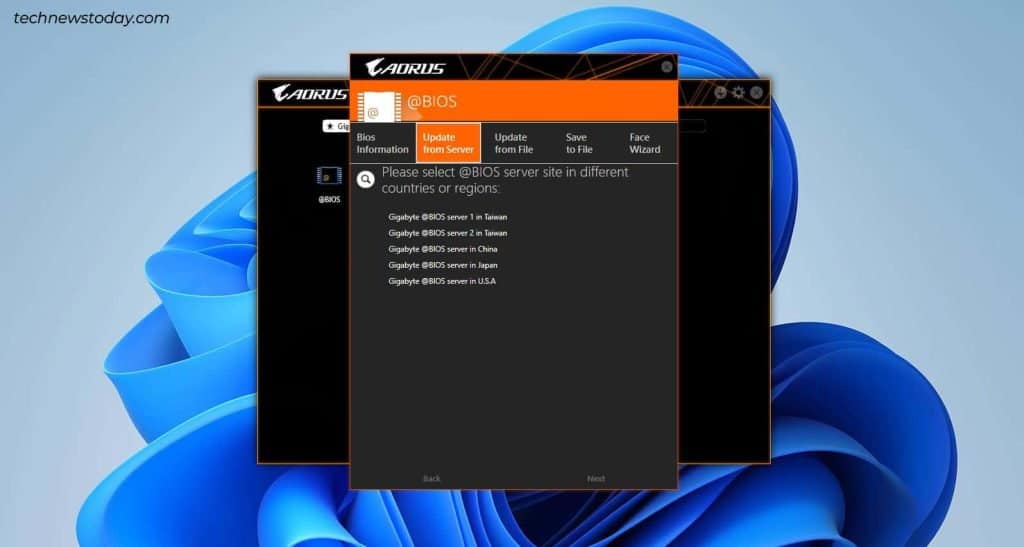The height and width of the screenshot is (547, 1024).
Task: Click the magnifier search icon beside server prompt
Action: click(x=366, y=179)
